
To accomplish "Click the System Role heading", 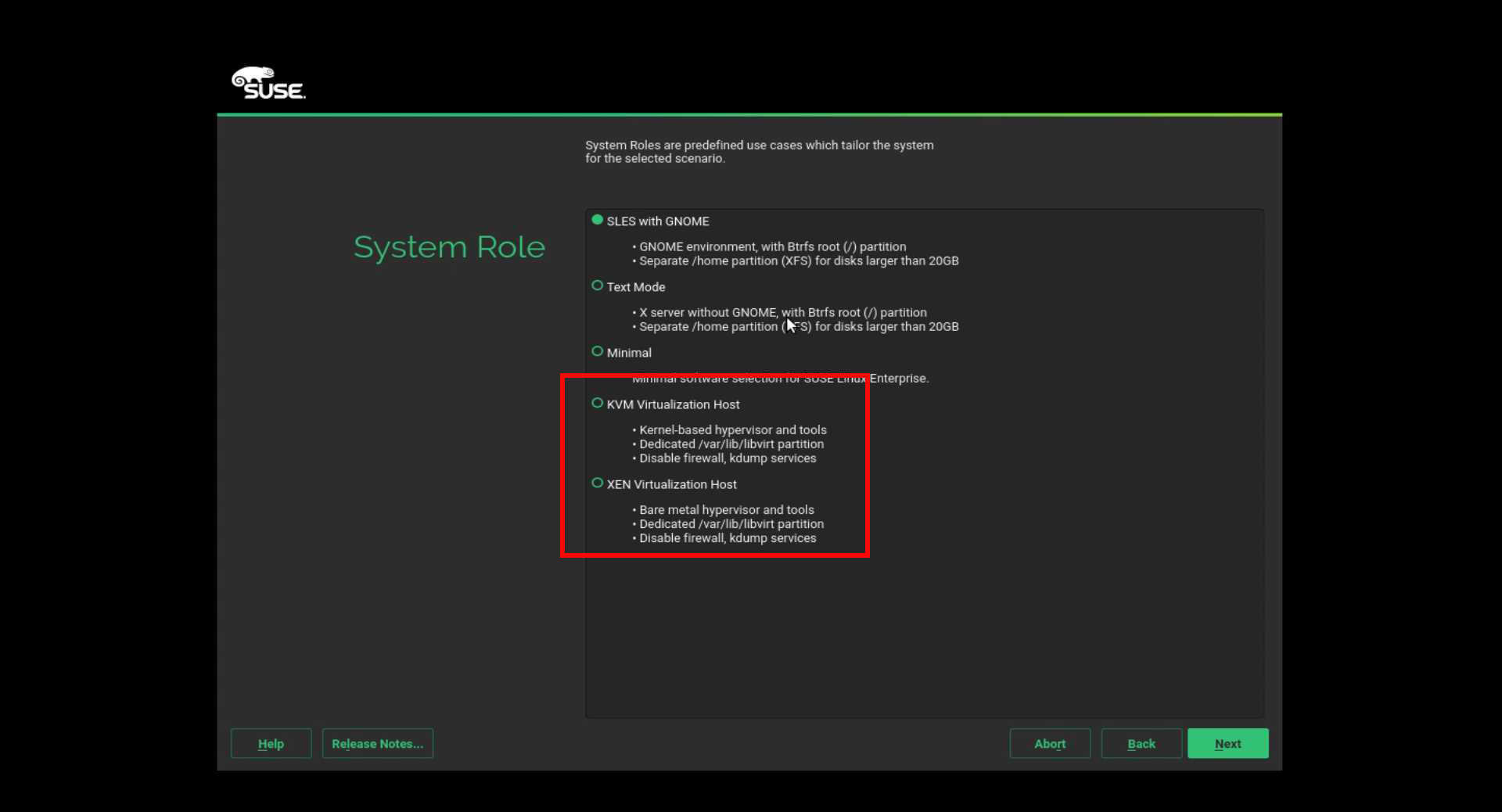I will (450, 247).
